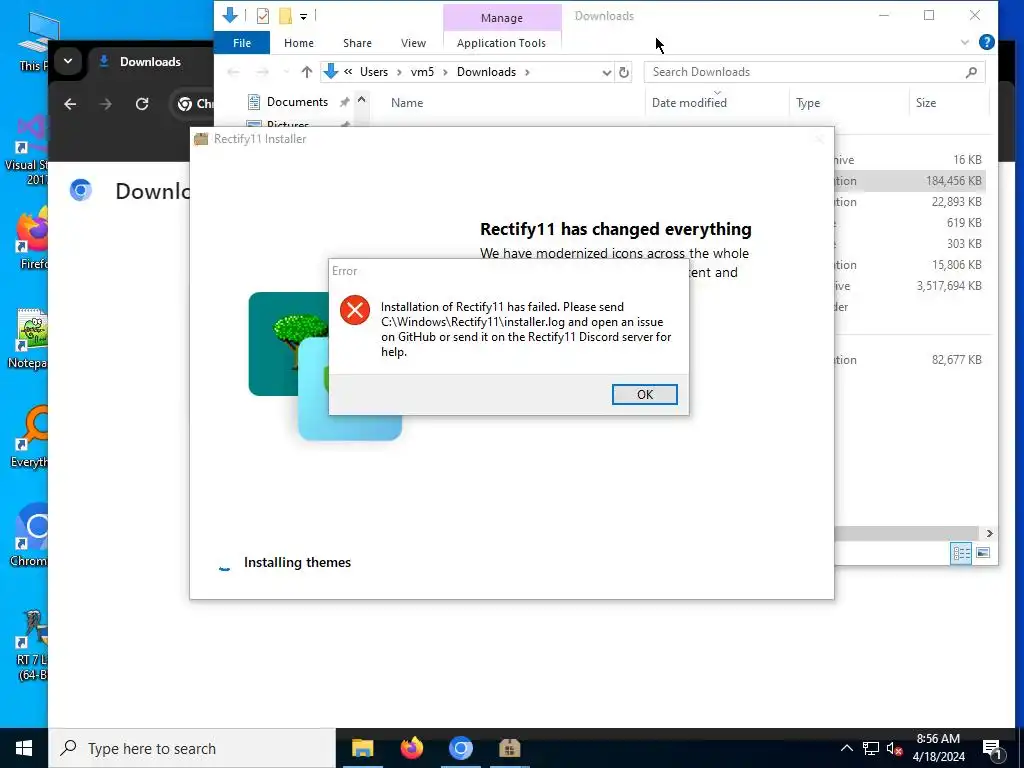Select the Chrome Downloads tab
The image size is (1024, 768).
(x=150, y=62)
